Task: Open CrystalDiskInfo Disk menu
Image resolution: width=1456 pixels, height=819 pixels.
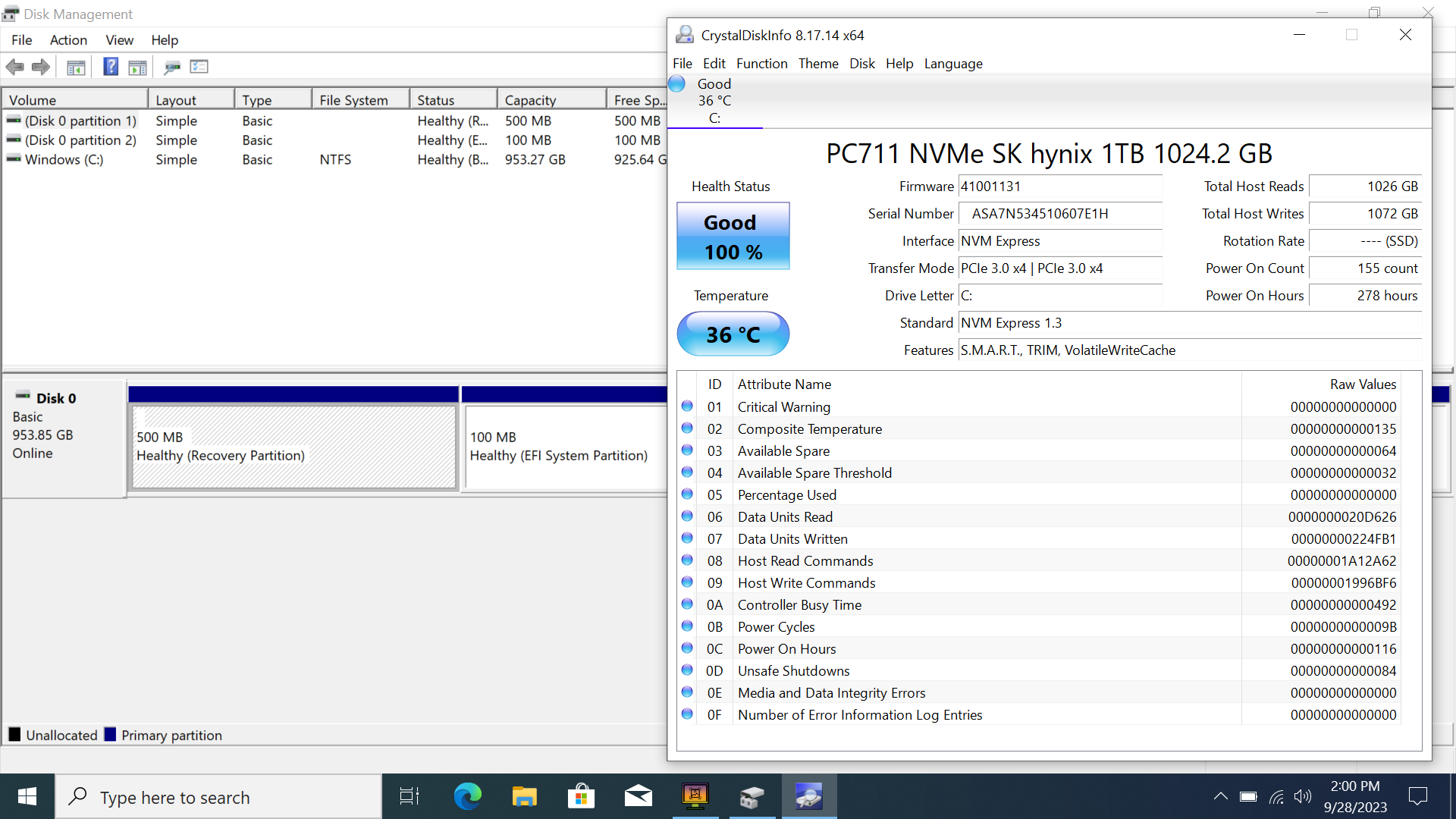Action: coord(861,64)
